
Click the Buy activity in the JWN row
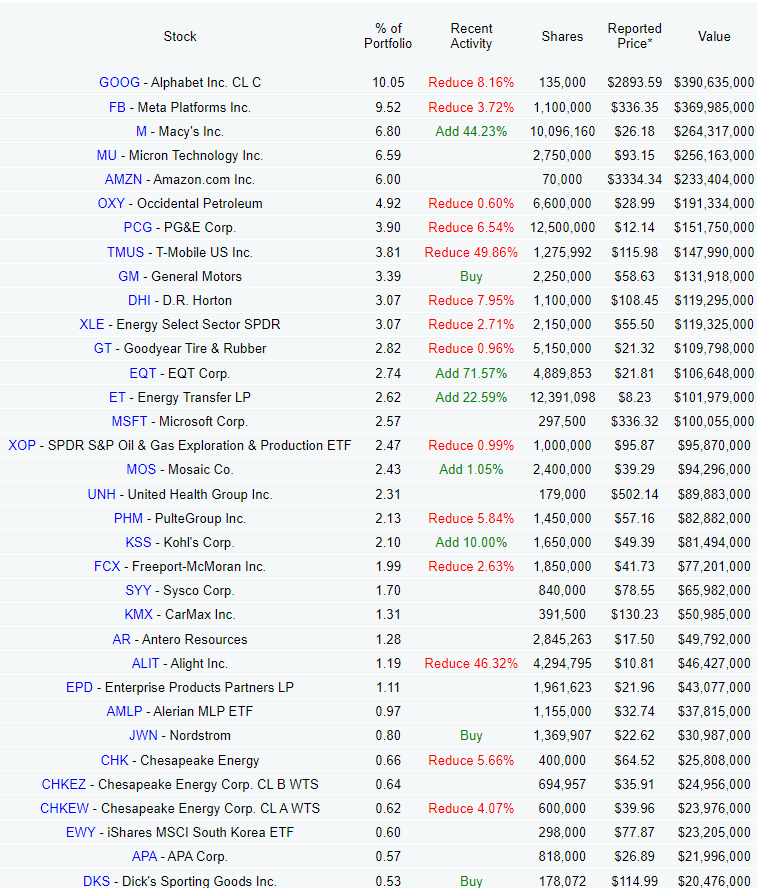pyautogui.click(x=471, y=736)
